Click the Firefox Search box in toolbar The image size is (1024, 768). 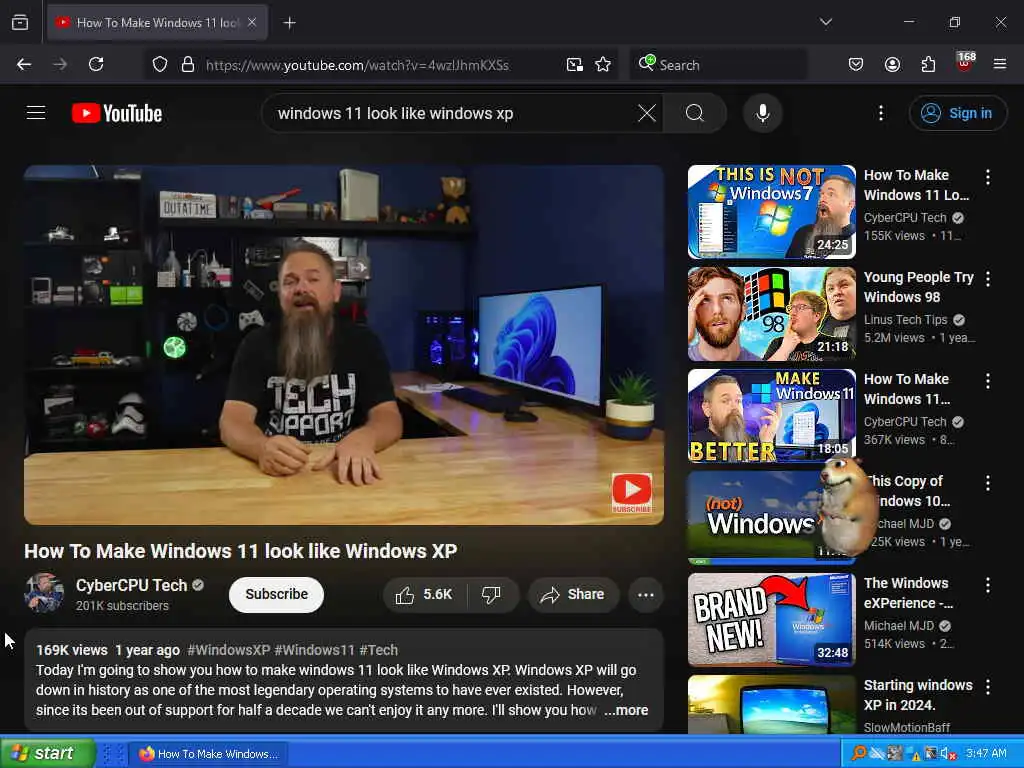pos(718,65)
